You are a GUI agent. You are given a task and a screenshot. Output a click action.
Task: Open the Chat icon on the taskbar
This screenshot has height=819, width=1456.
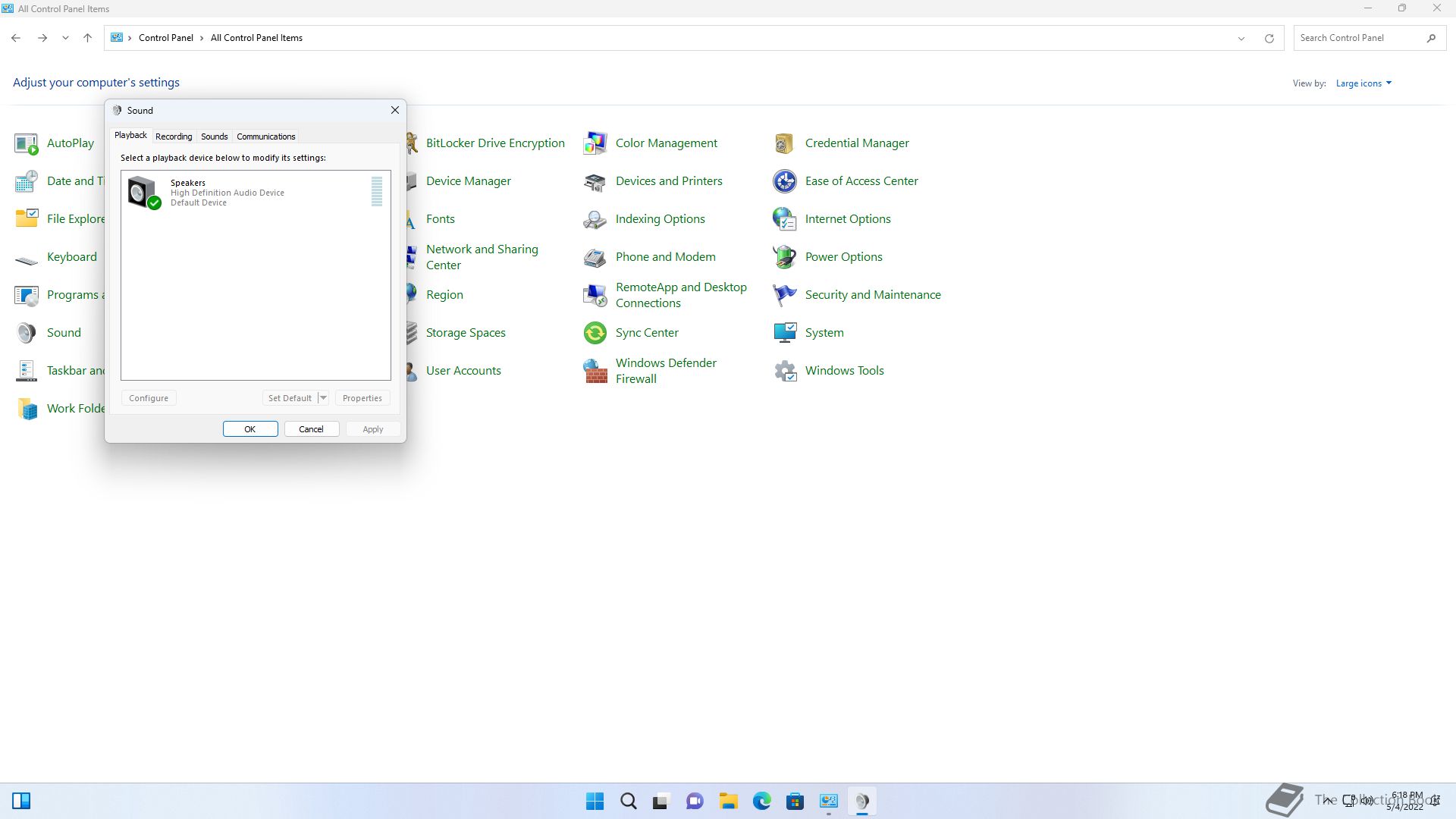coord(695,802)
